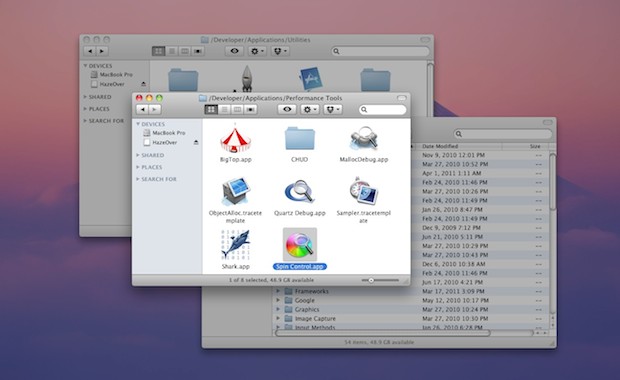
Task: Expand the Image Capture folder row
Action: point(278,318)
